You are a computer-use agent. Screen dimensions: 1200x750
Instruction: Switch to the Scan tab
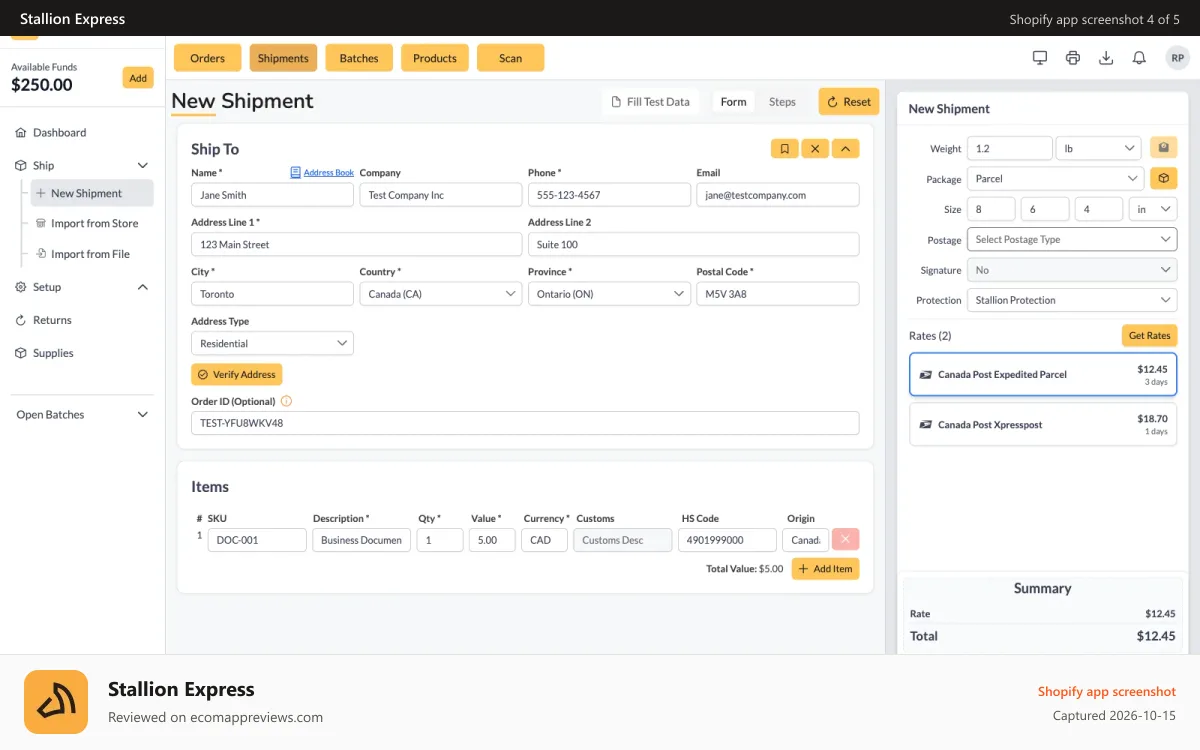[x=511, y=58]
